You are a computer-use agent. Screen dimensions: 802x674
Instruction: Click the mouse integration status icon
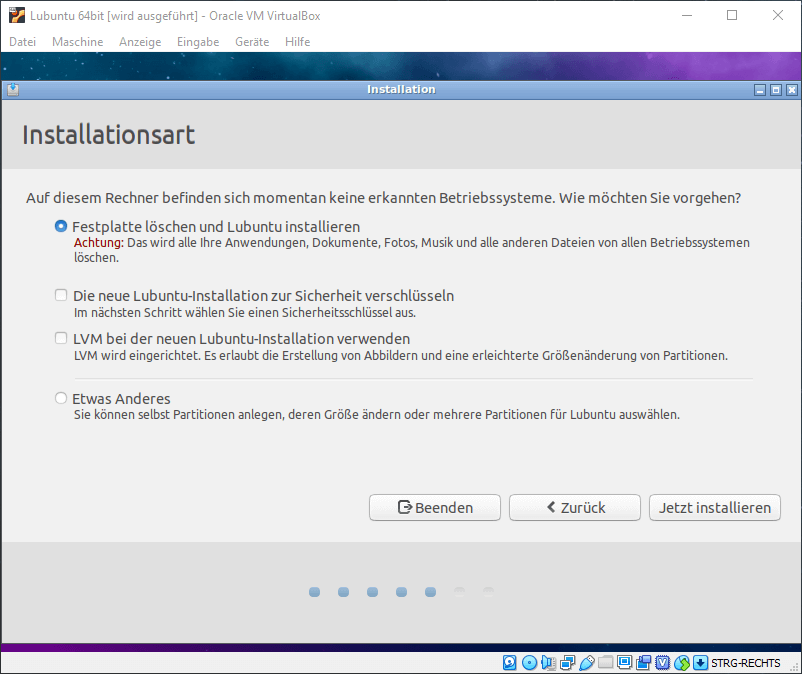(x=682, y=663)
